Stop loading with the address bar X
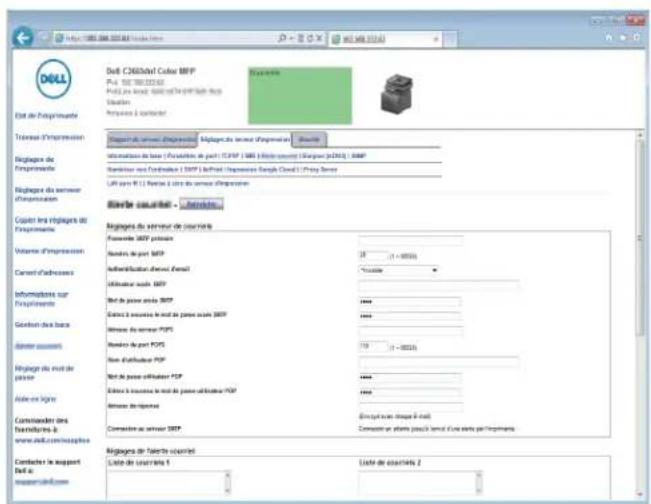The width and height of the screenshot is (651, 504). click(x=319, y=39)
